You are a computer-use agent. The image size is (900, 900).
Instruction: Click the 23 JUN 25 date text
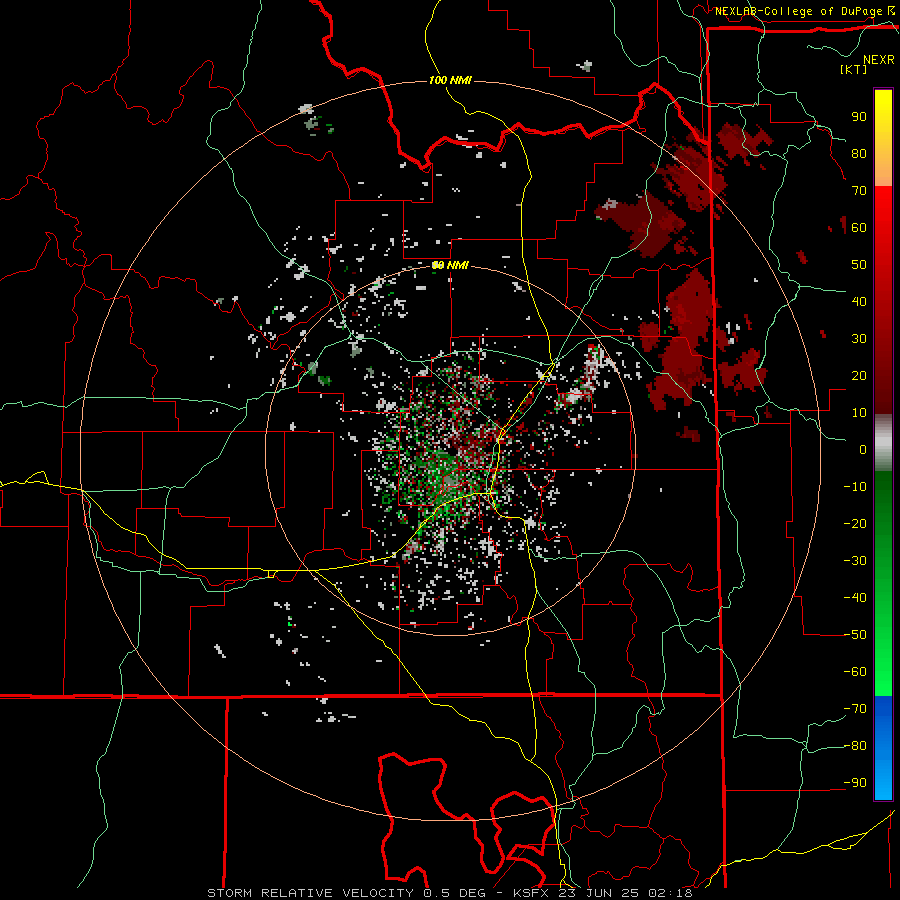(x=599, y=893)
